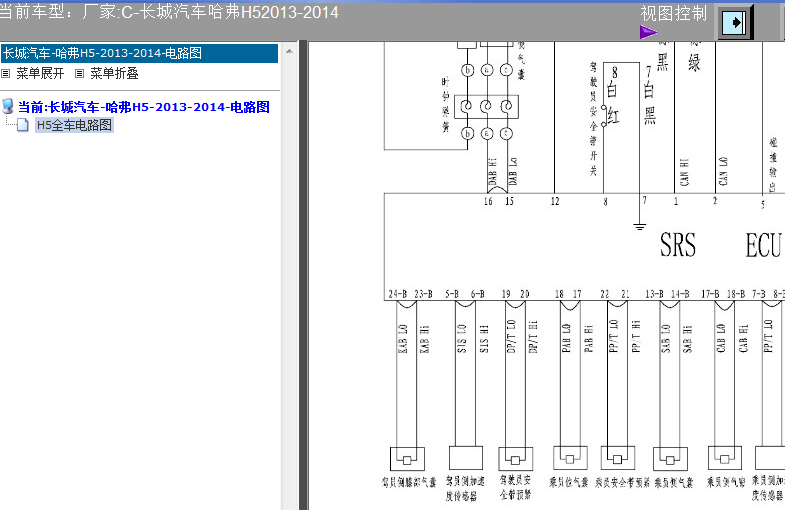
Task: Click the PAB LO wire label
Action: click(566, 338)
